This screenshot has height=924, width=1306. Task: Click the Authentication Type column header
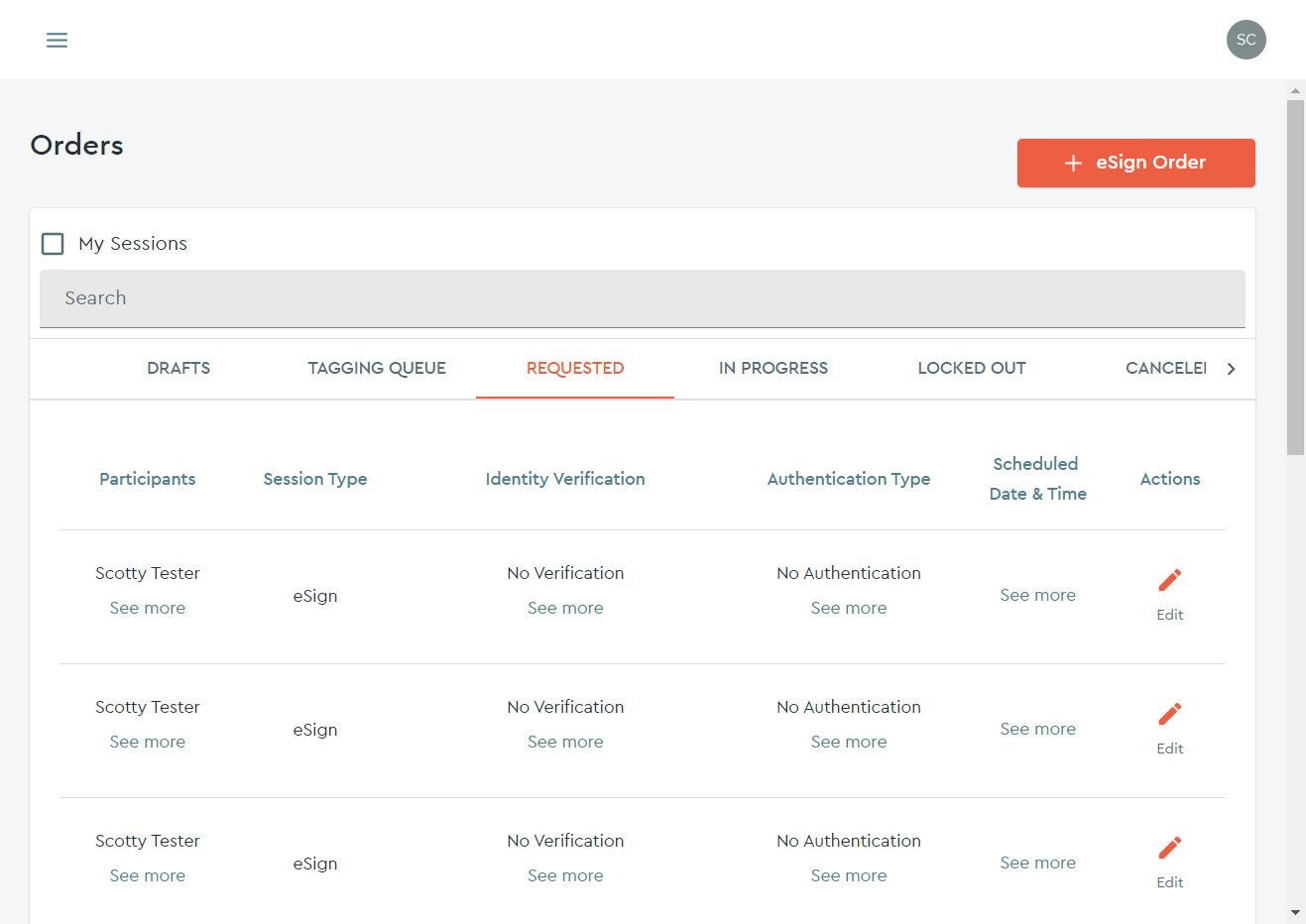849,479
